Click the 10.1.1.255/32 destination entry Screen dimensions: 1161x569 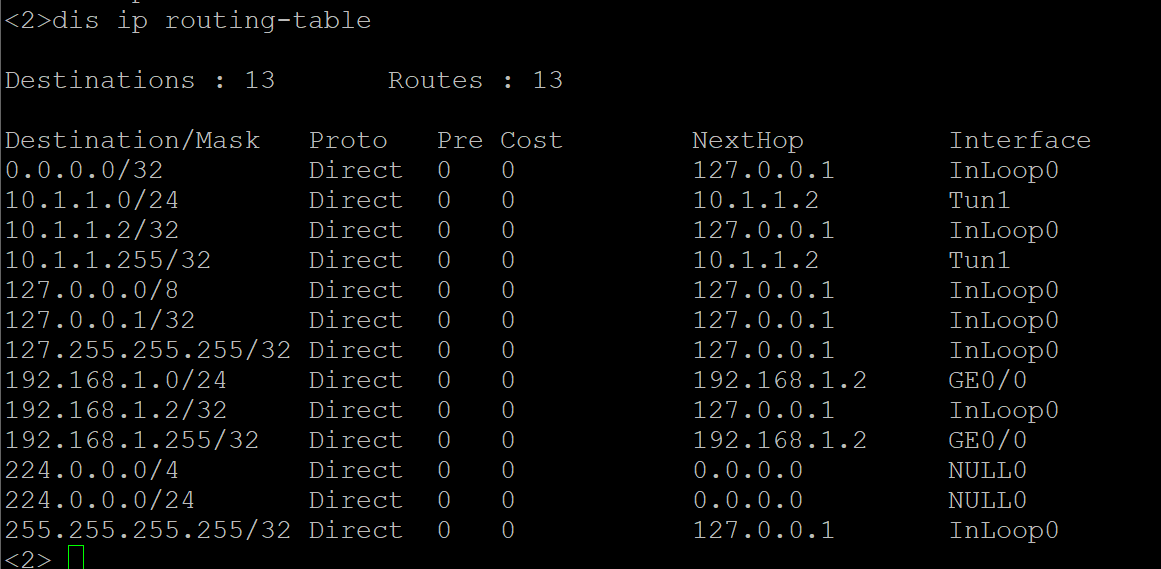tap(108, 260)
